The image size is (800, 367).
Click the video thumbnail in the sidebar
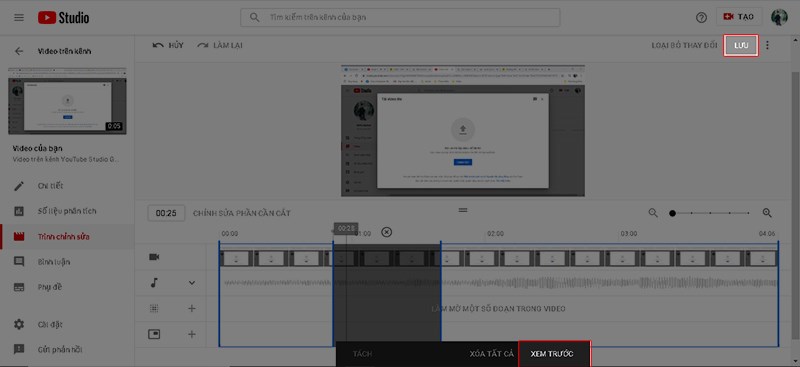[x=67, y=101]
